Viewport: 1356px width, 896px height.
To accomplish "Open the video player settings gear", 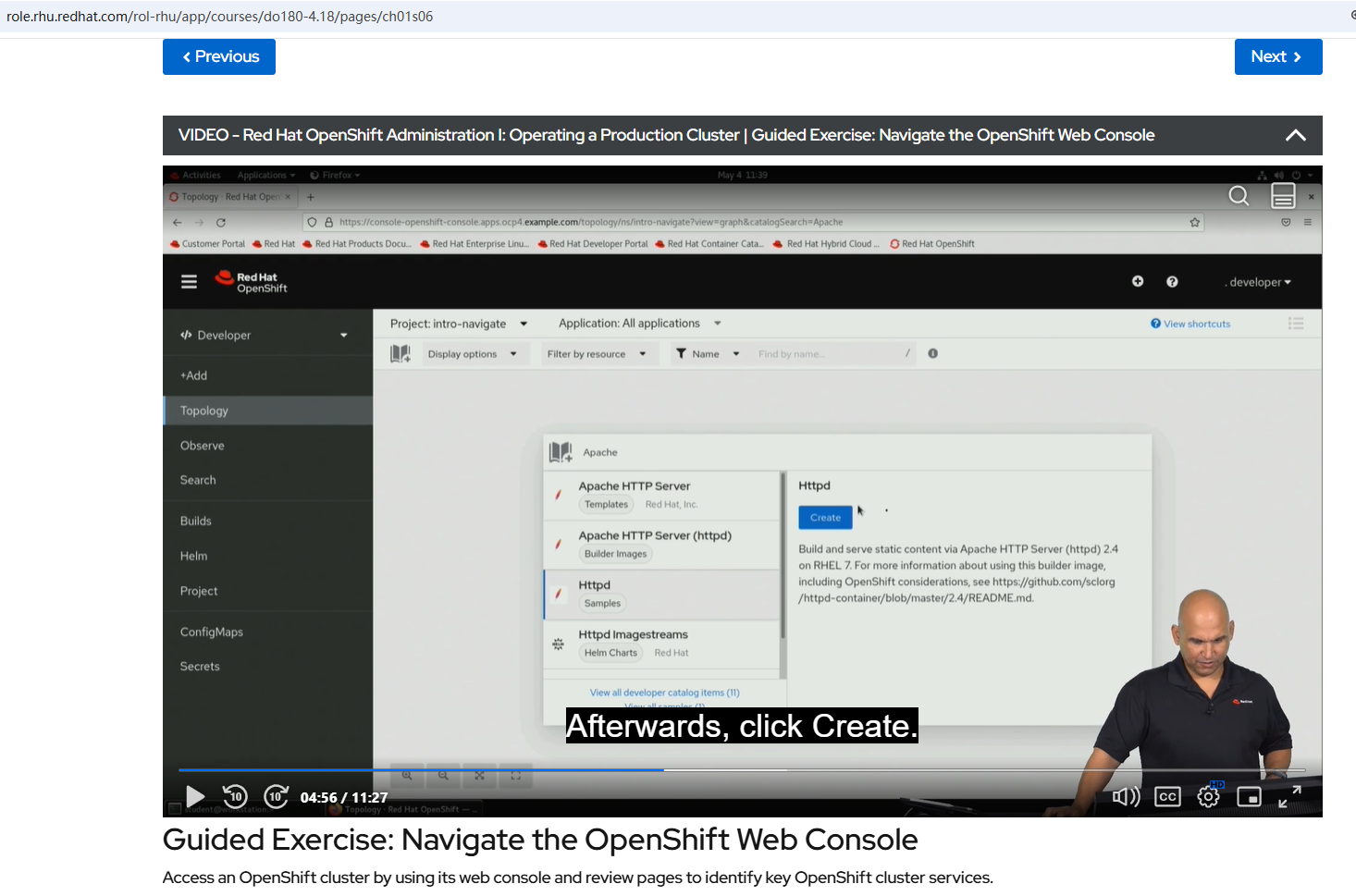I will pyautogui.click(x=1209, y=795).
